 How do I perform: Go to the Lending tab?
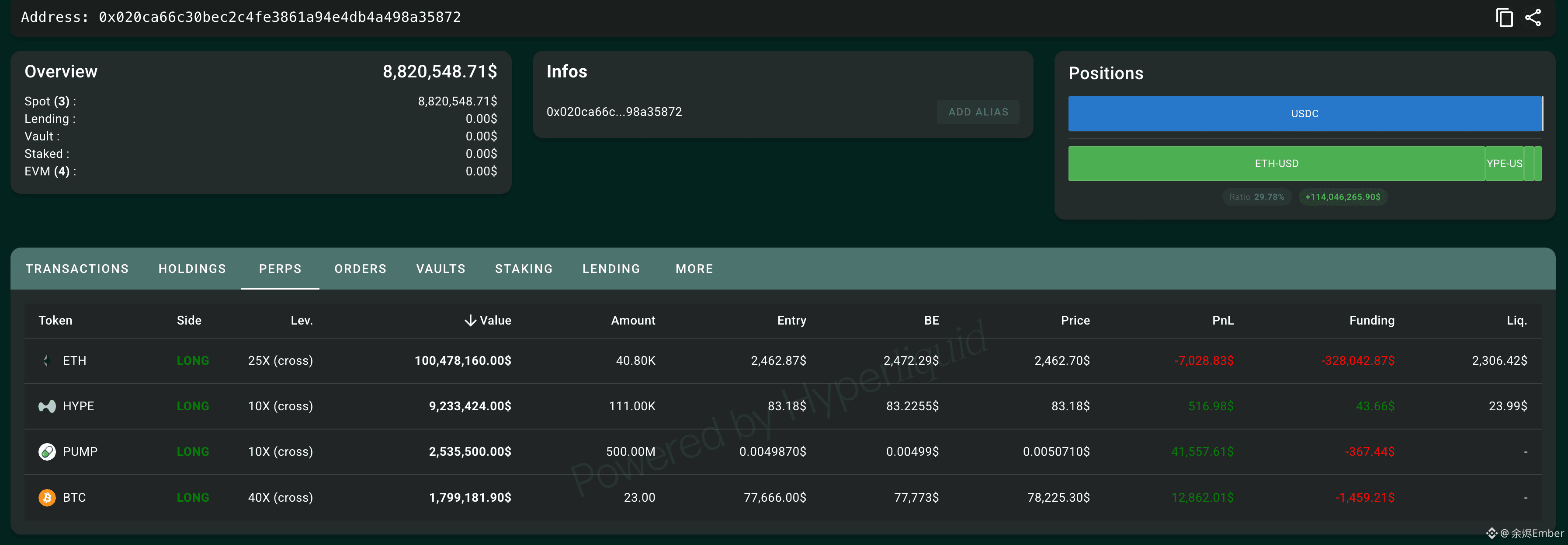(611, 269)
